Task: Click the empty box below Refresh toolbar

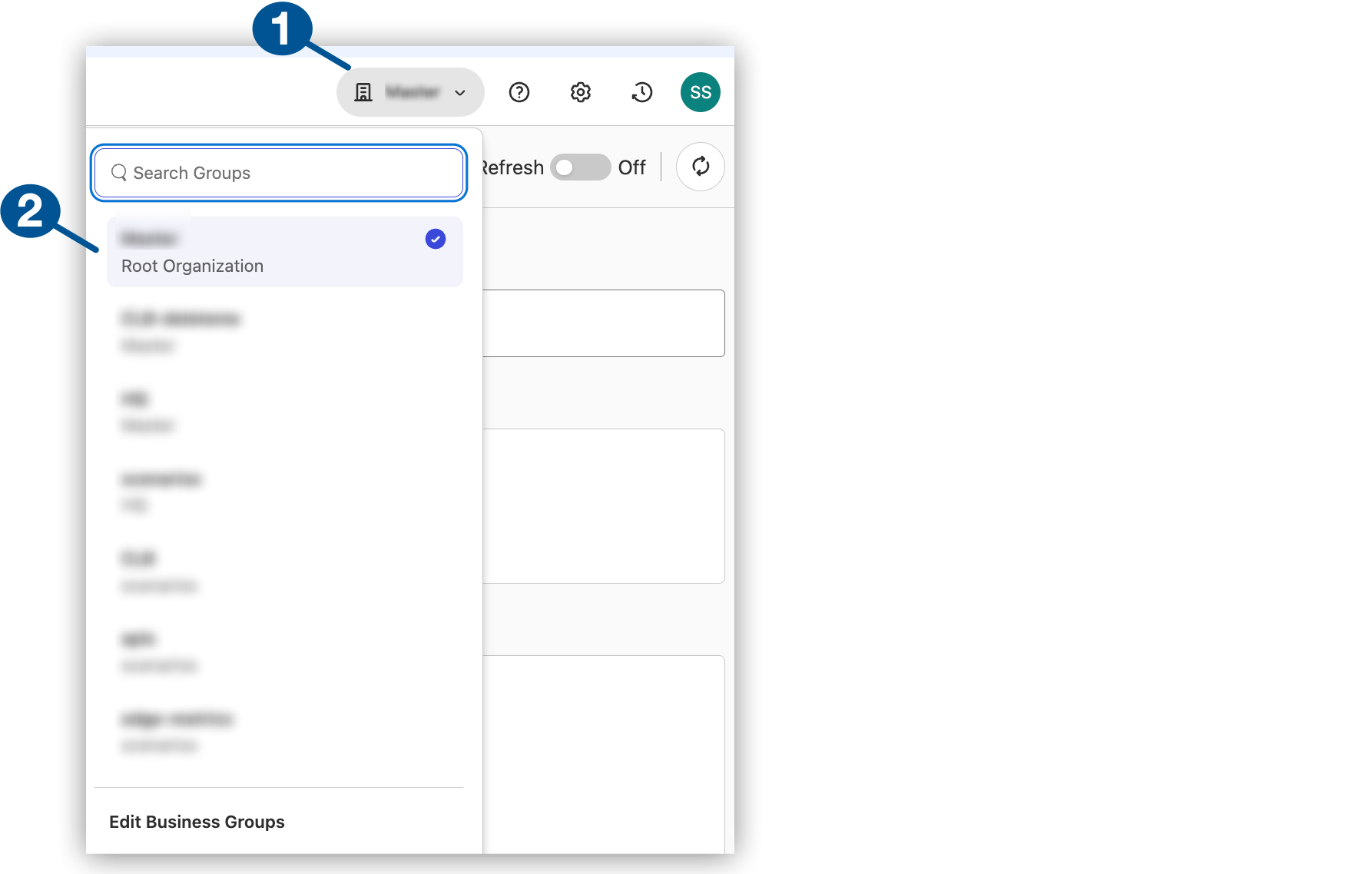Action: [x=604, y=323]
